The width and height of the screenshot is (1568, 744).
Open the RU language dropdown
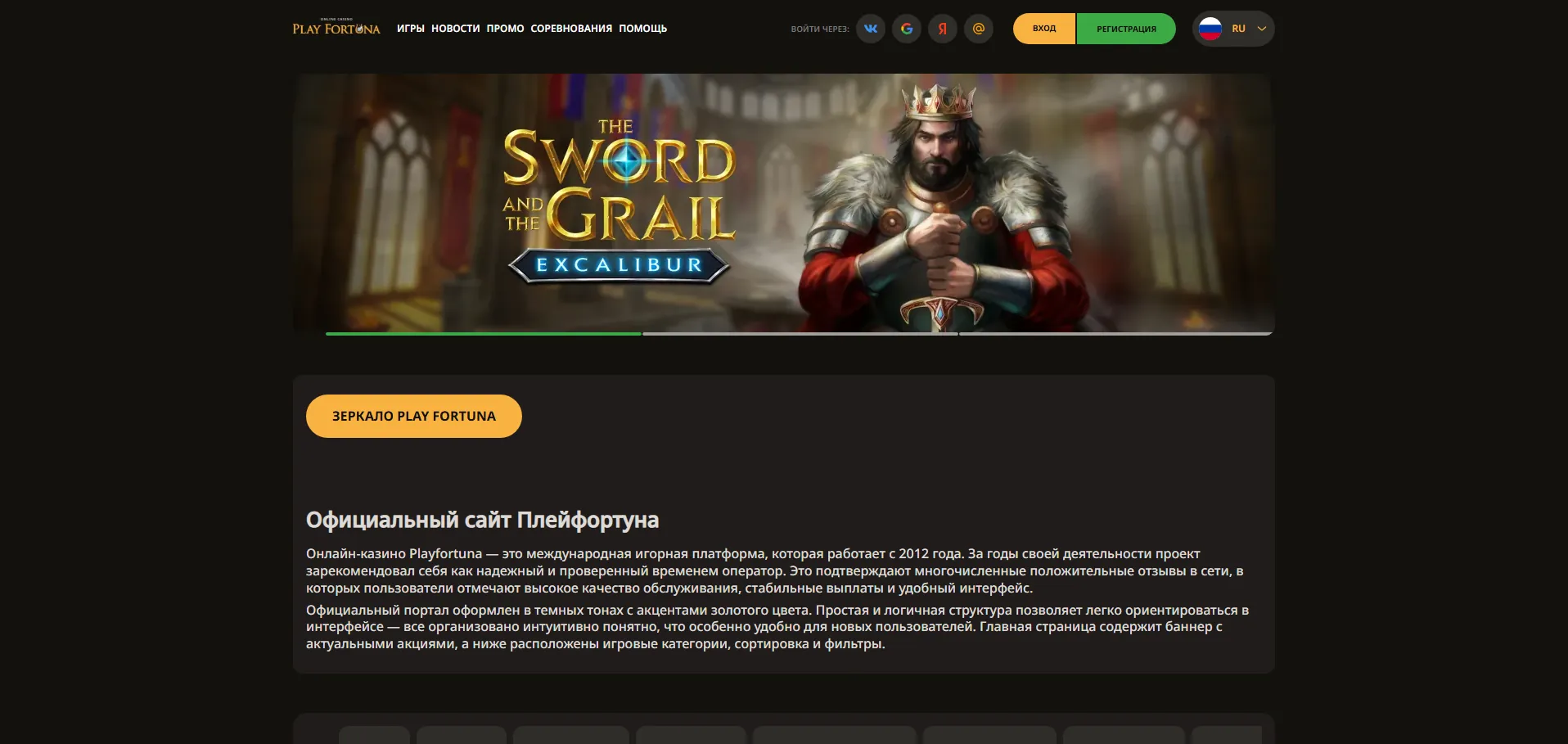tap(1233, 29)
